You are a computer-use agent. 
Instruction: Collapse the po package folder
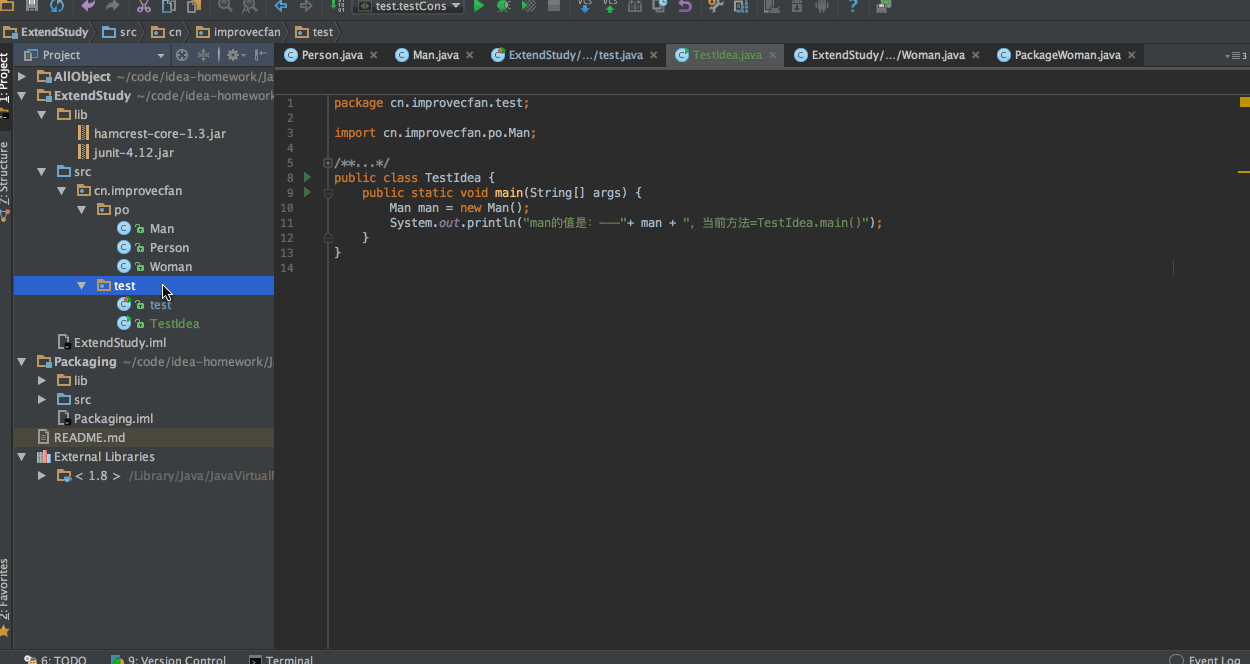(x=82, y=210)
